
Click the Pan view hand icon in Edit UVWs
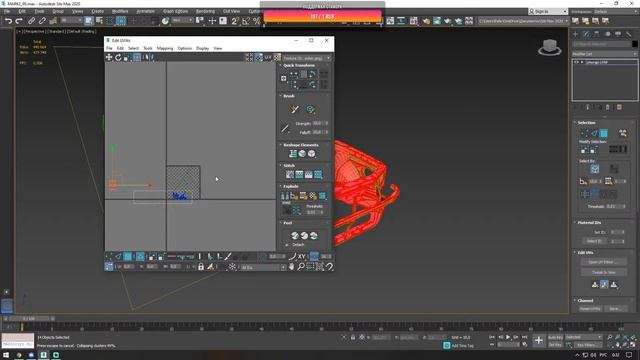point(291,267)
